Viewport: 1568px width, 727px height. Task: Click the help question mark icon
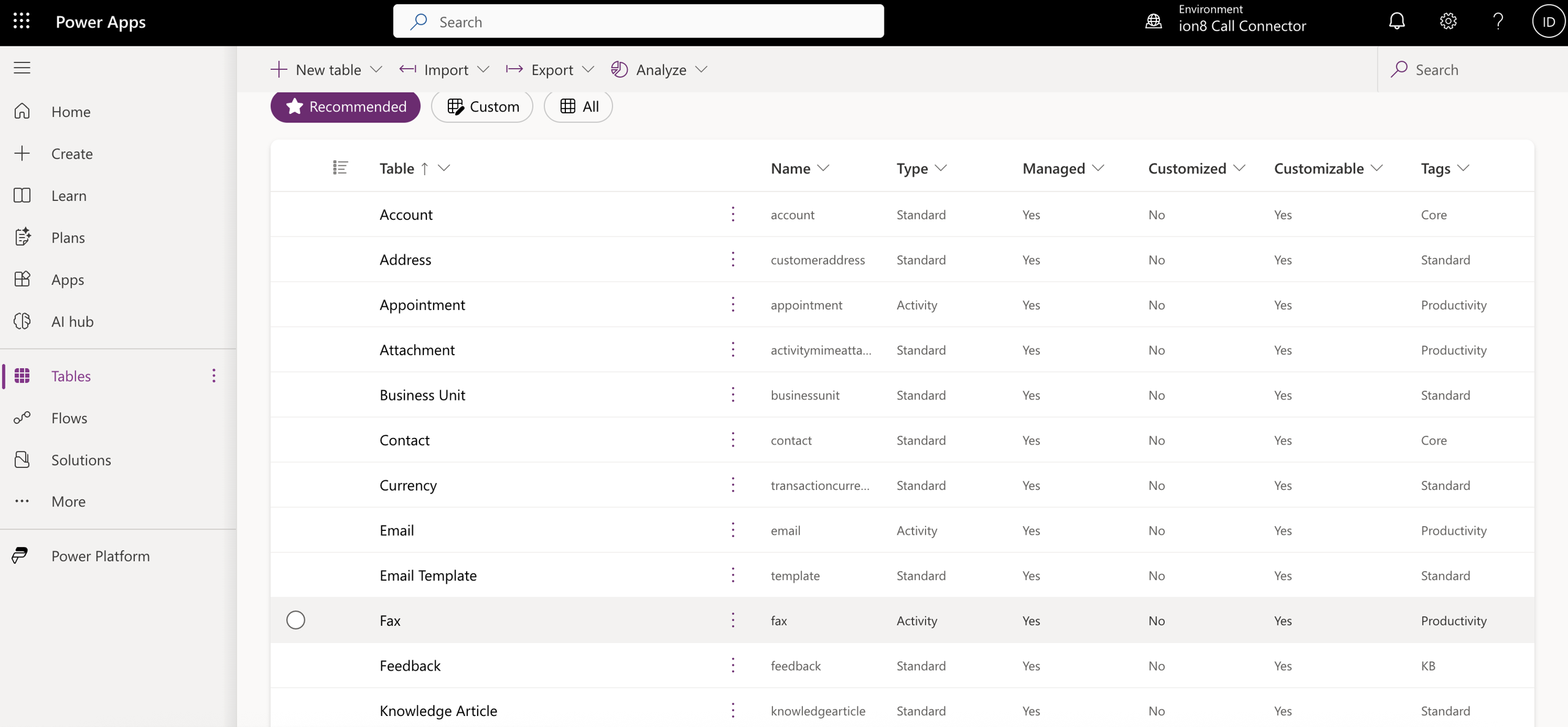pos(1498,21)
